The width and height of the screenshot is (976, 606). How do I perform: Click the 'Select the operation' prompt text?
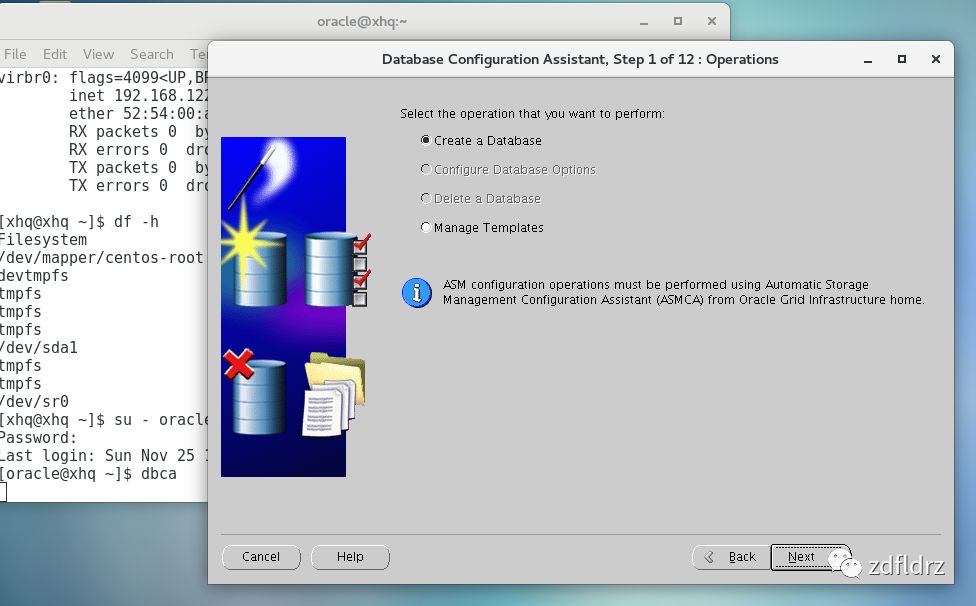pos(532,114)
